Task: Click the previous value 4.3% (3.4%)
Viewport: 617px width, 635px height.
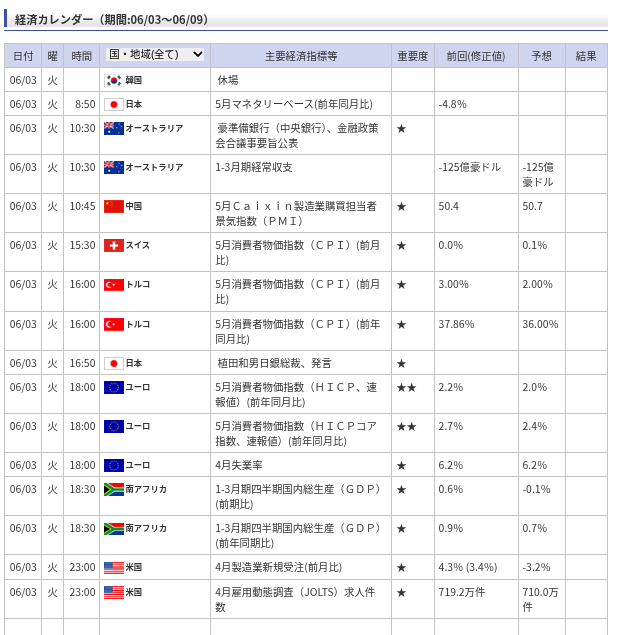Action: tap(468, 567)
